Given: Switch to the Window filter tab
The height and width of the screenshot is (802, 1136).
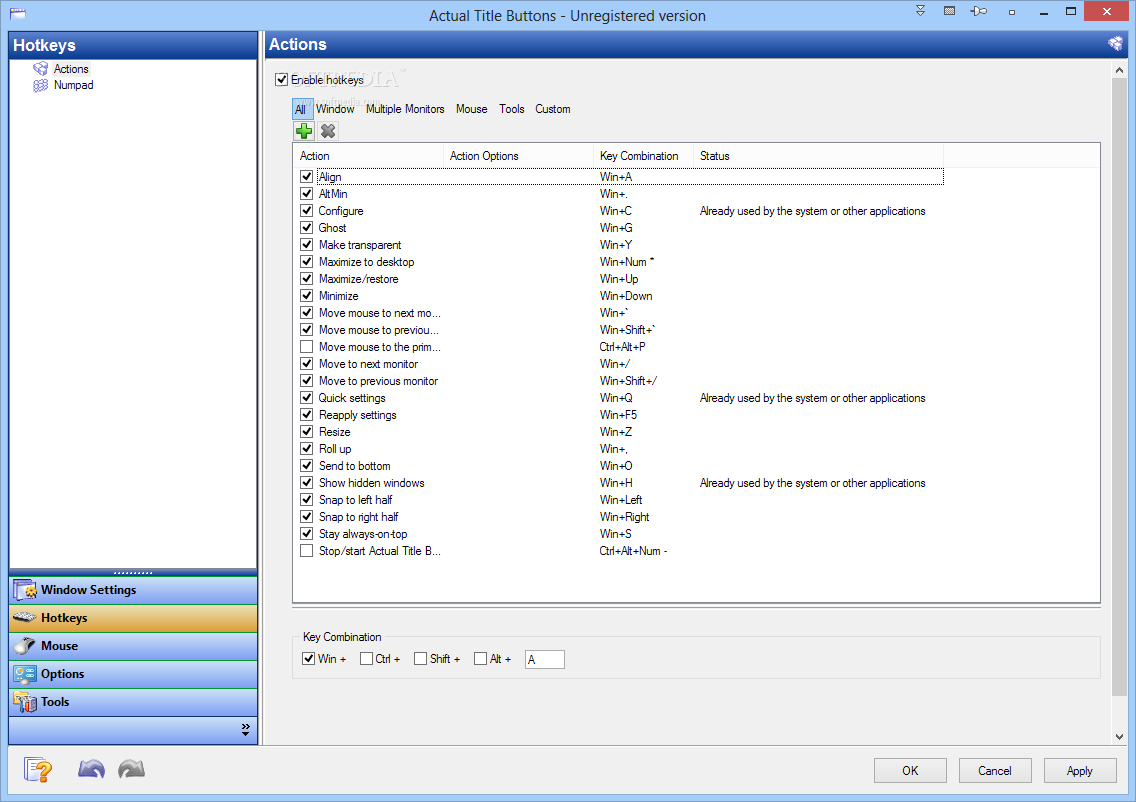Looking at the screenshot, I should (335, 109).
